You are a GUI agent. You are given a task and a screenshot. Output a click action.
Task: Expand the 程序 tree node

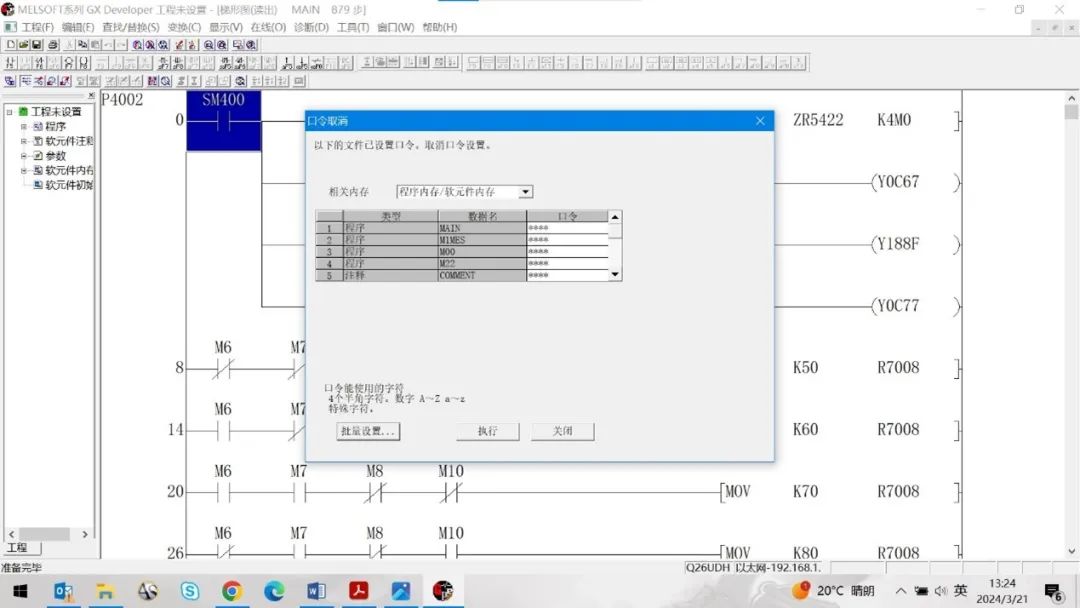[24, 127]
